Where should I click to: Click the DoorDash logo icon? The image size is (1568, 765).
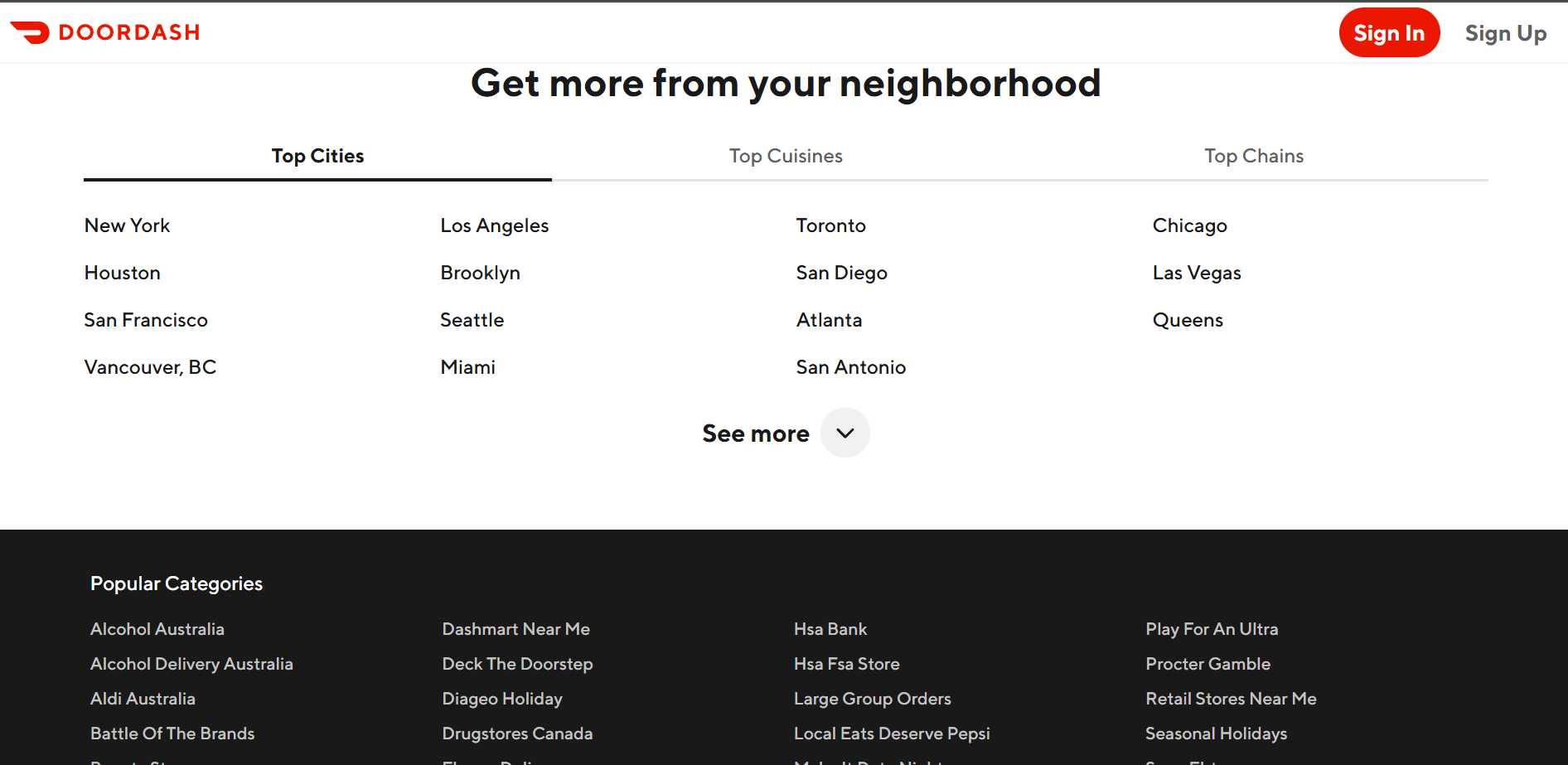click(31, 32)
